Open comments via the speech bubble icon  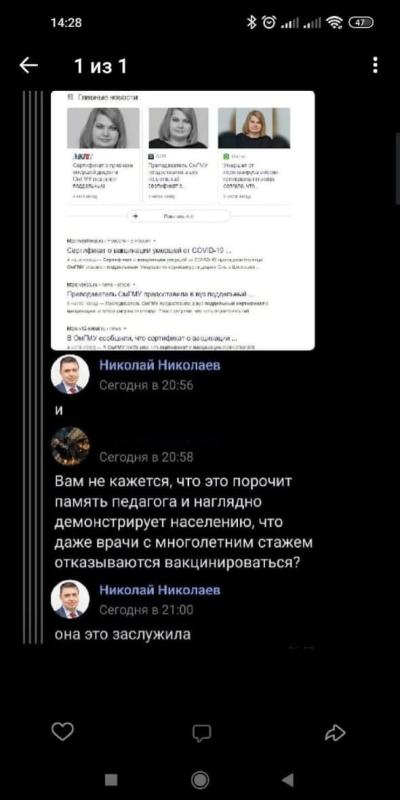(x=202, y=733)
